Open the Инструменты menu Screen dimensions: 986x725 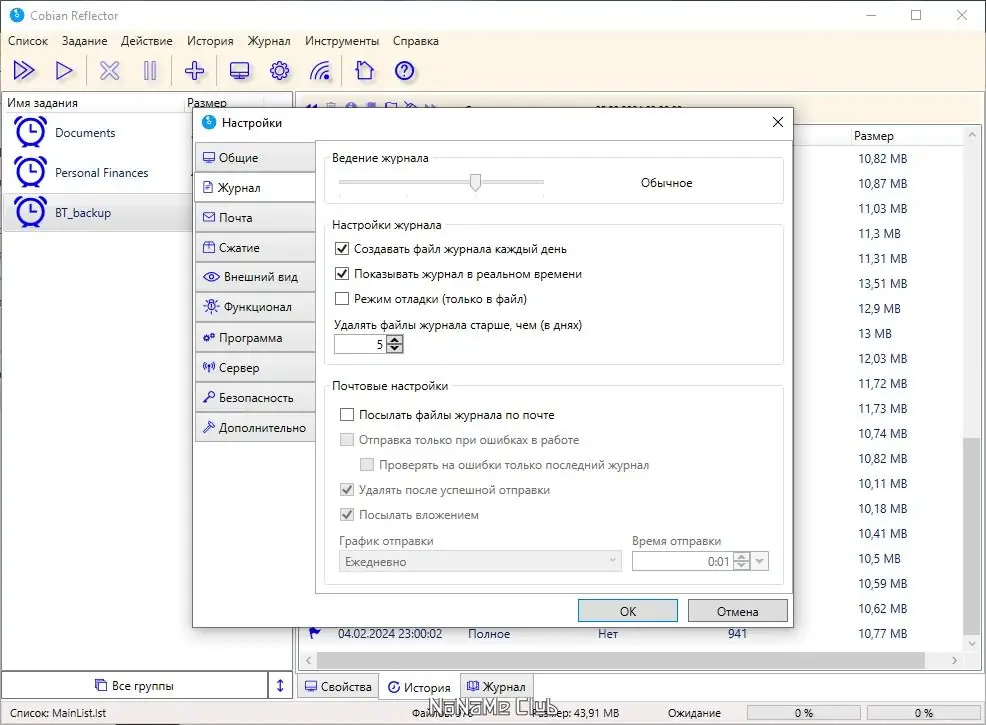(341, 41)
